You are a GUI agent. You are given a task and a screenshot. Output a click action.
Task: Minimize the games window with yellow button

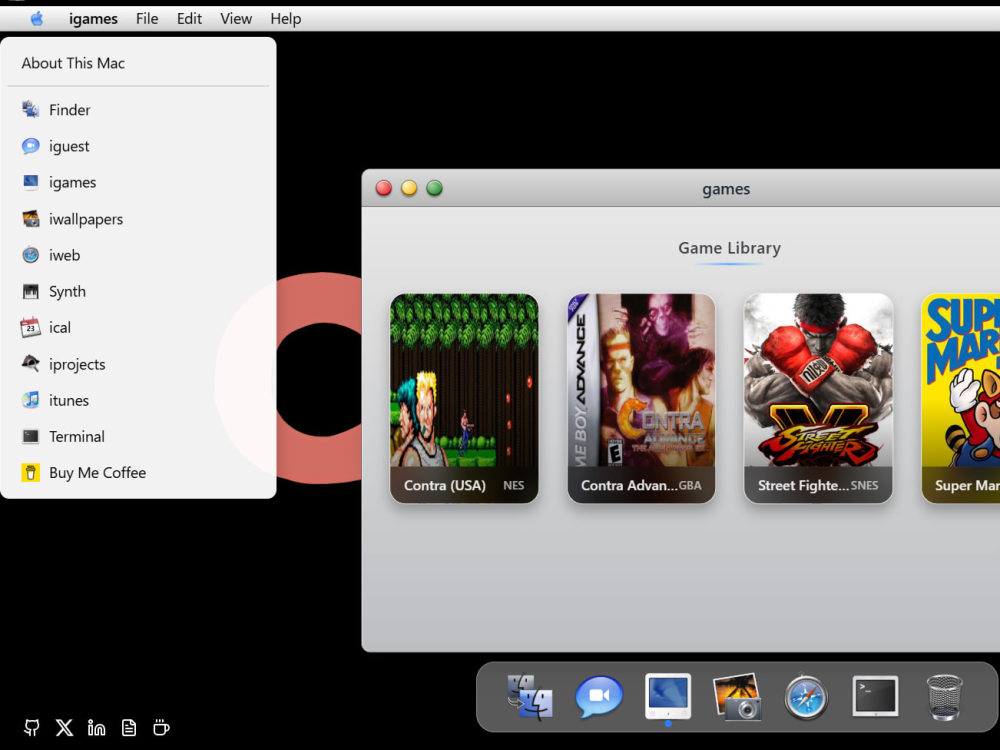coord(409,188)
